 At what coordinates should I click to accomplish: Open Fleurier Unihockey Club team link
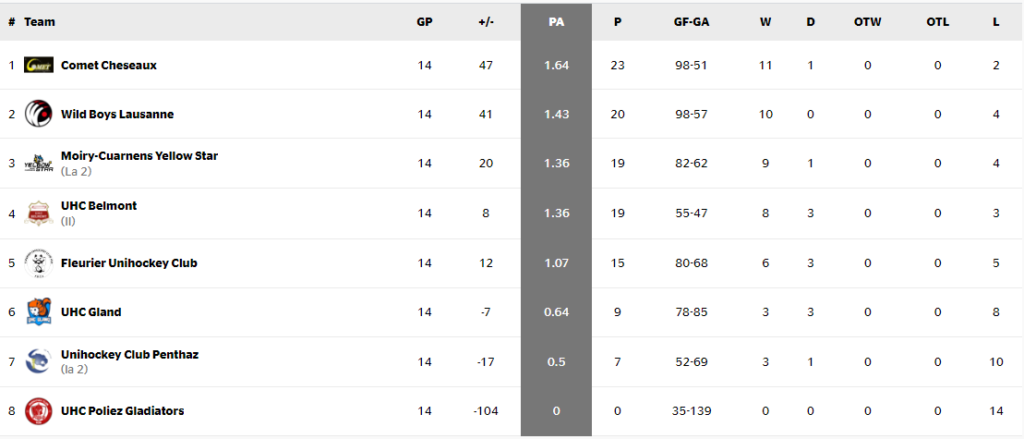coord(129,263)
